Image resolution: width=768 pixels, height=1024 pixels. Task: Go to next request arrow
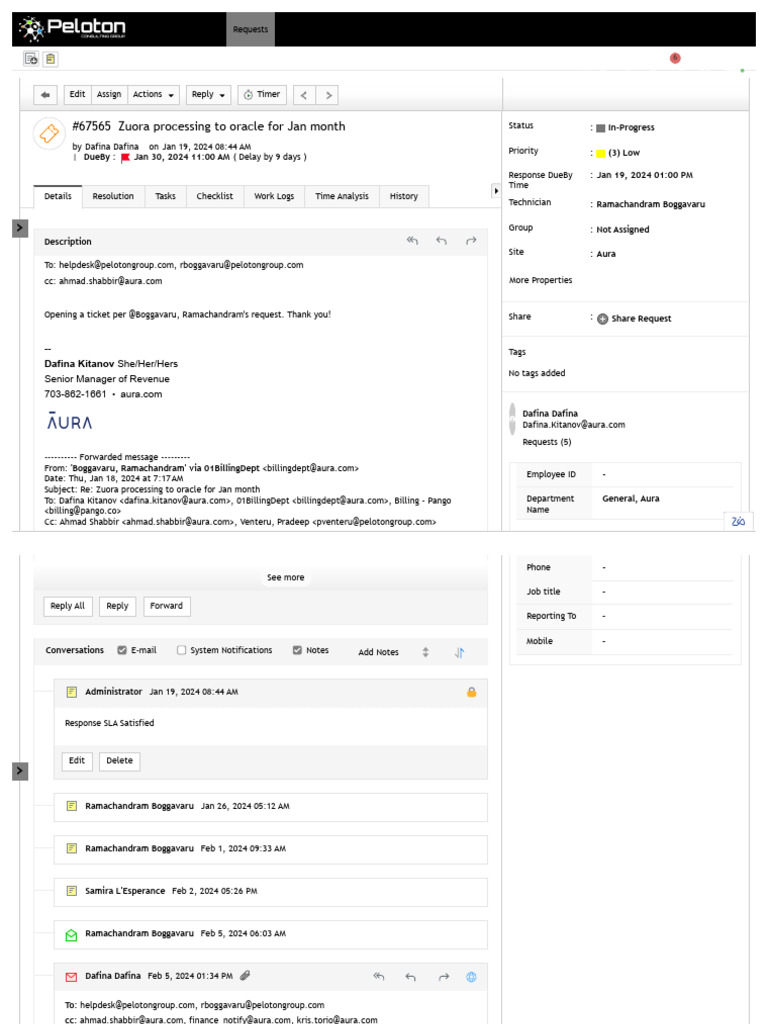click(328, 95)
